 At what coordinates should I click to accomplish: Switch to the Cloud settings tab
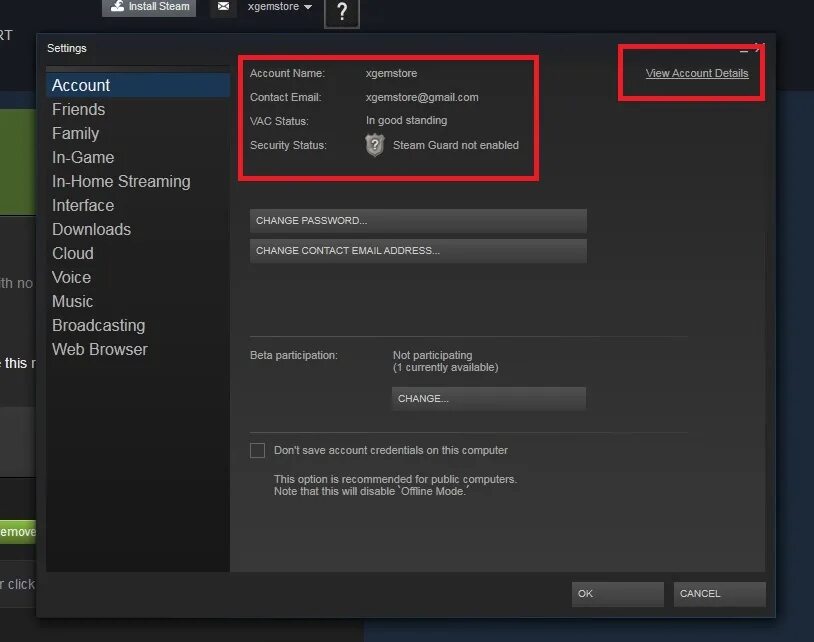point(138,253)
